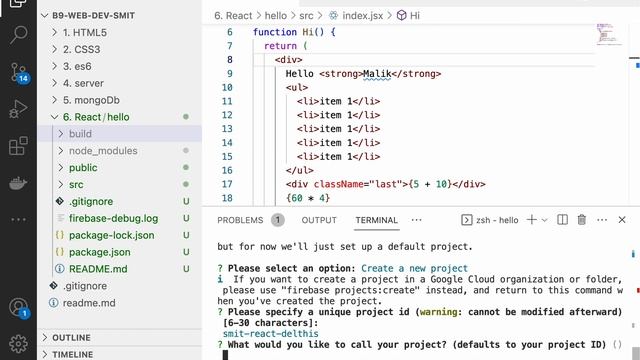Image resolution: width=640 pixels, height=360 pixels.
Task: Click the index.jsx breadcrumb
Action: tap(356, 16)
